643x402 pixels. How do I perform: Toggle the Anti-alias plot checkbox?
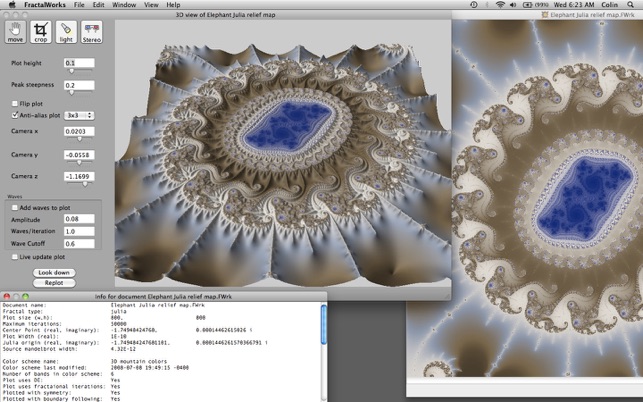[14, 115]
